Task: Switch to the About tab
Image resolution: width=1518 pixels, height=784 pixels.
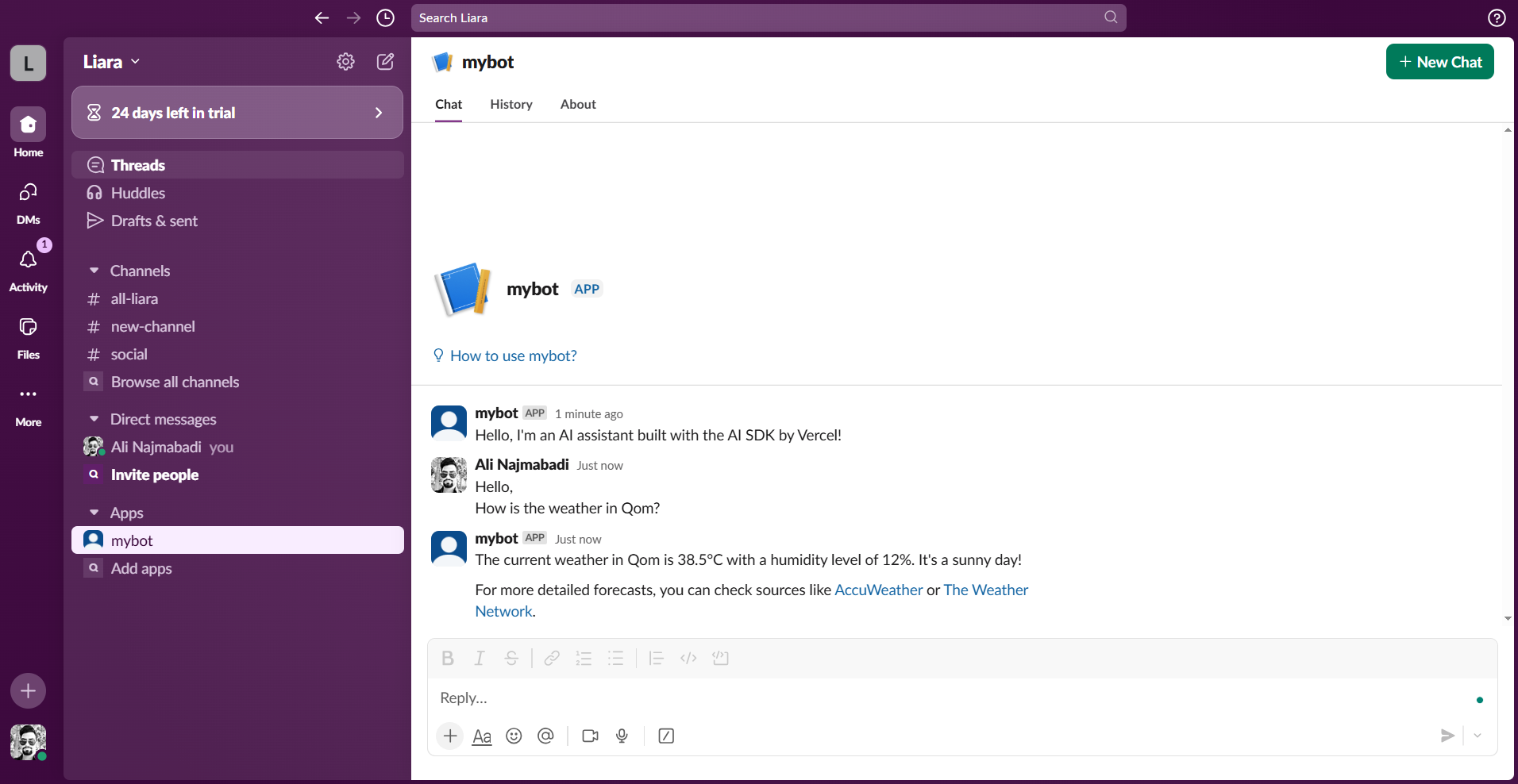Action: pos(578,105)
